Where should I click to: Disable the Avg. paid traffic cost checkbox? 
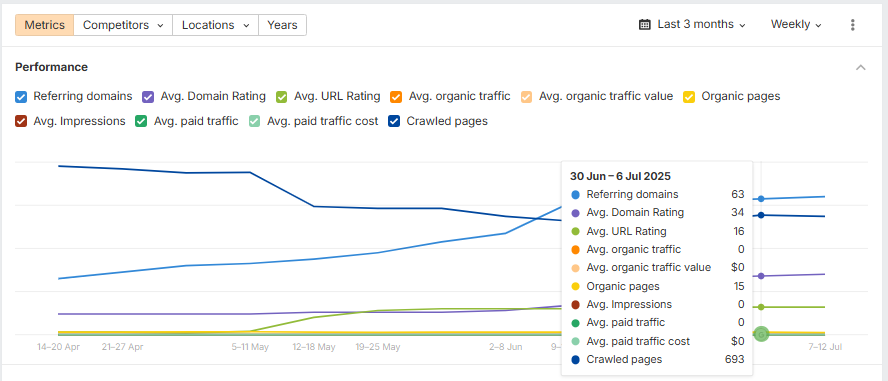click(255, 121)
